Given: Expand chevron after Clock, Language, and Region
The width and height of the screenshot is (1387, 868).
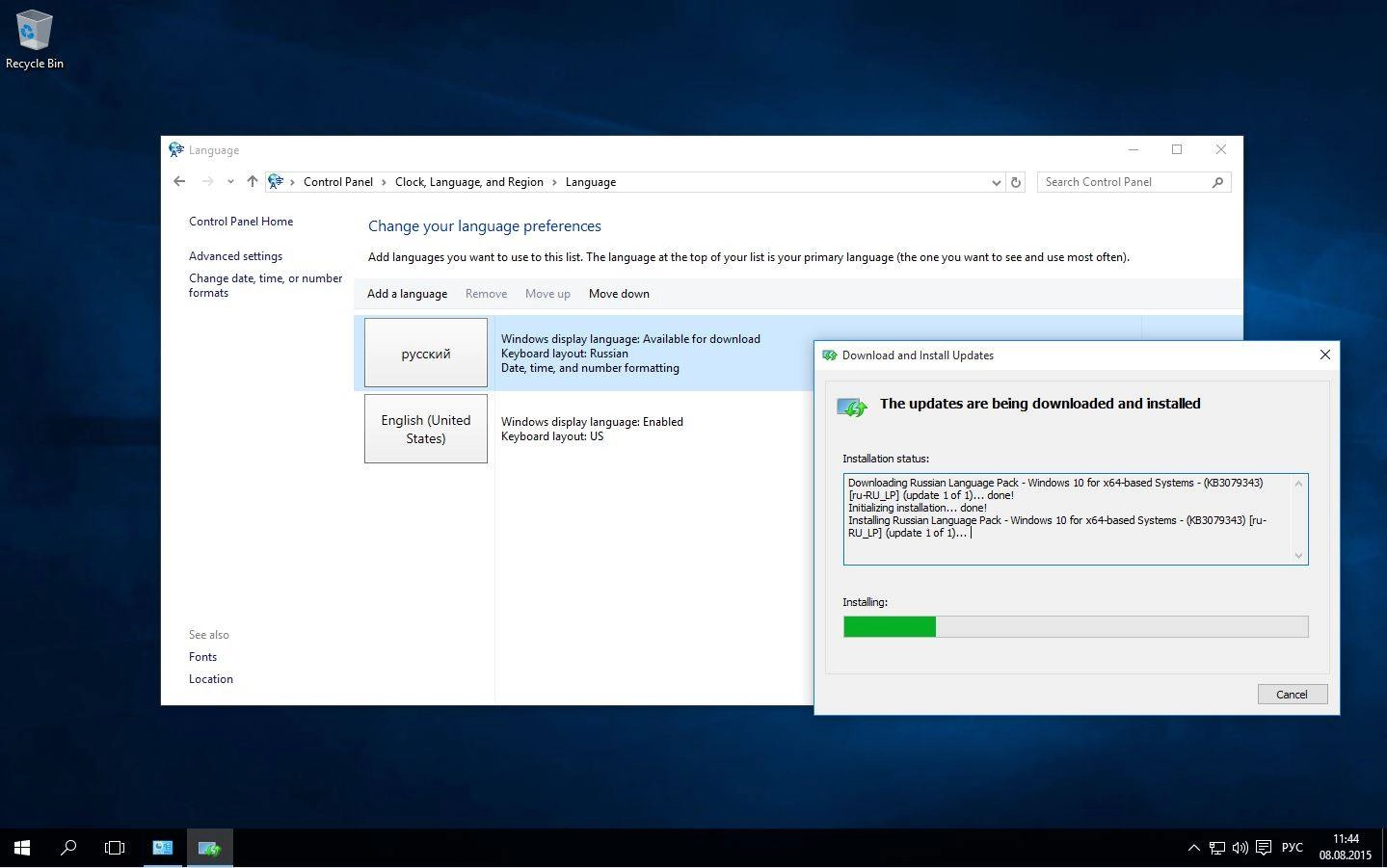Looking at the screenshot, I should point(554,182).
